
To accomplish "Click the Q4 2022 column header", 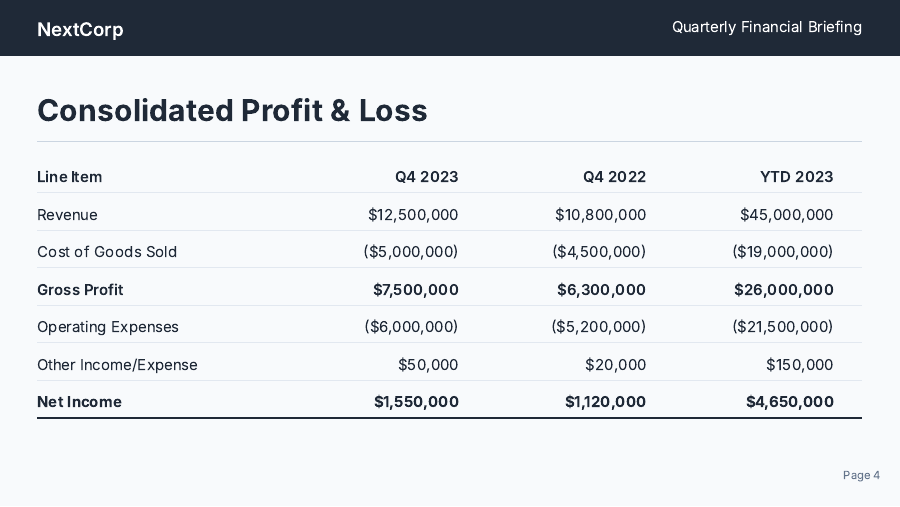I will pyautogui.click(x=614, y=177).
